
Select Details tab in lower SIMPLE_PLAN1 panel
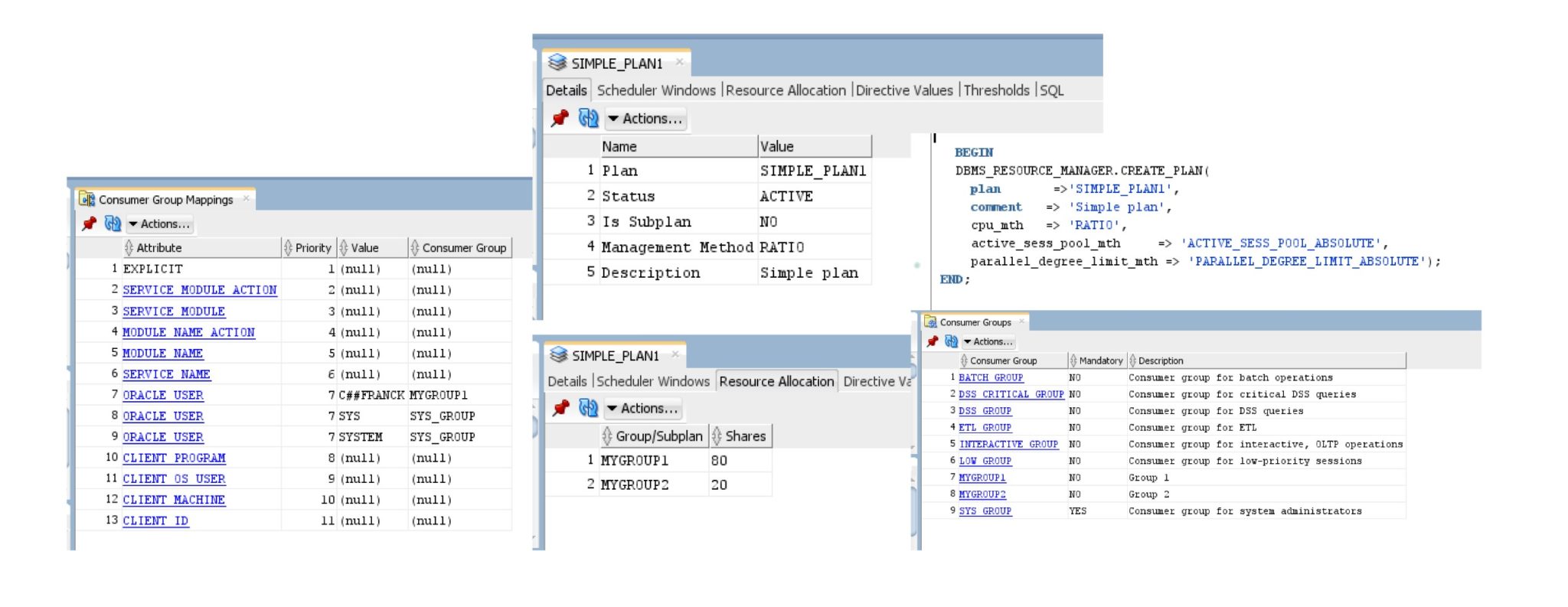(567, 381)
